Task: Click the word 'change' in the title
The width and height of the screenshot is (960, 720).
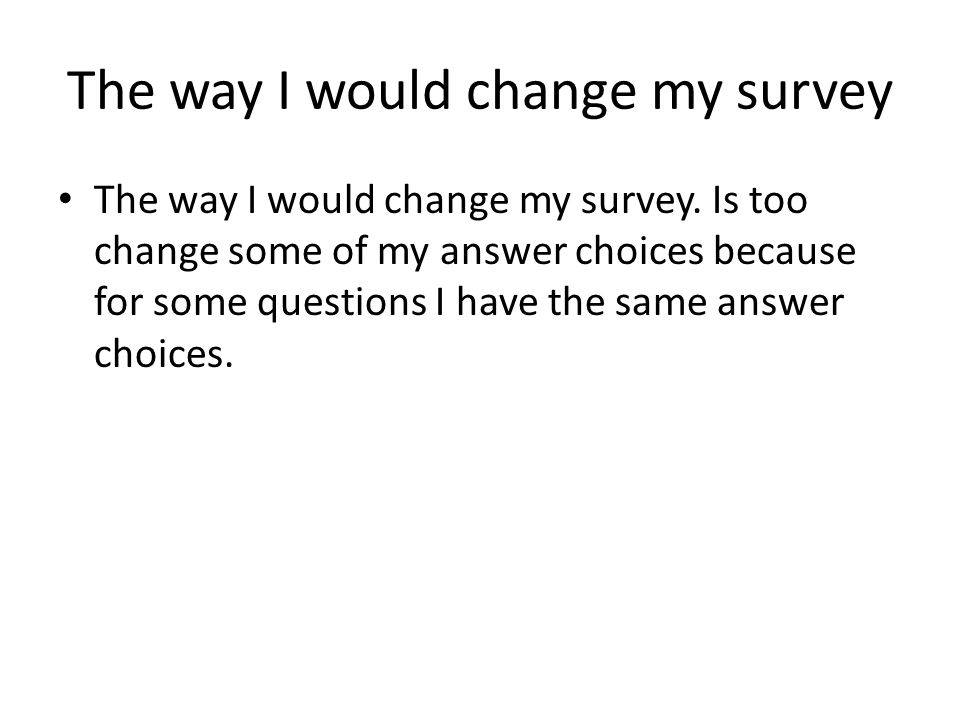Action: [551, 92]
